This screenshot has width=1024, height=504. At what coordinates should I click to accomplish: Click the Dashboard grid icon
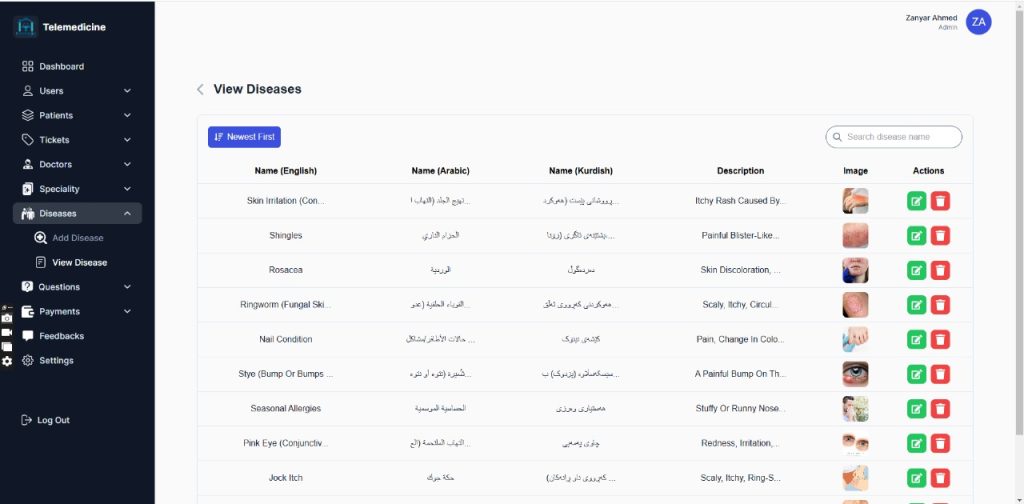(x=28, y=66)
